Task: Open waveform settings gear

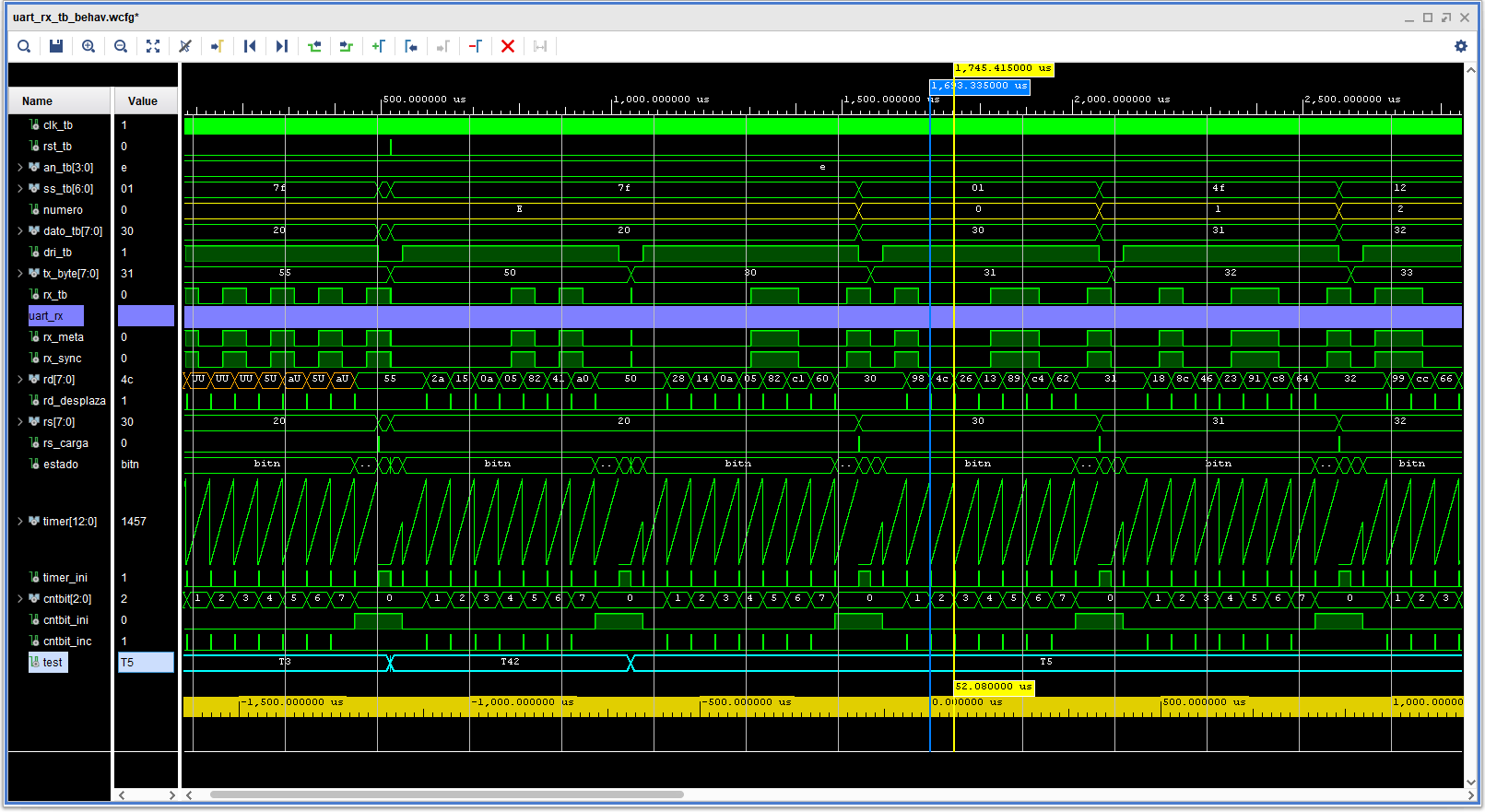Action: click(x=1460, y=46)
